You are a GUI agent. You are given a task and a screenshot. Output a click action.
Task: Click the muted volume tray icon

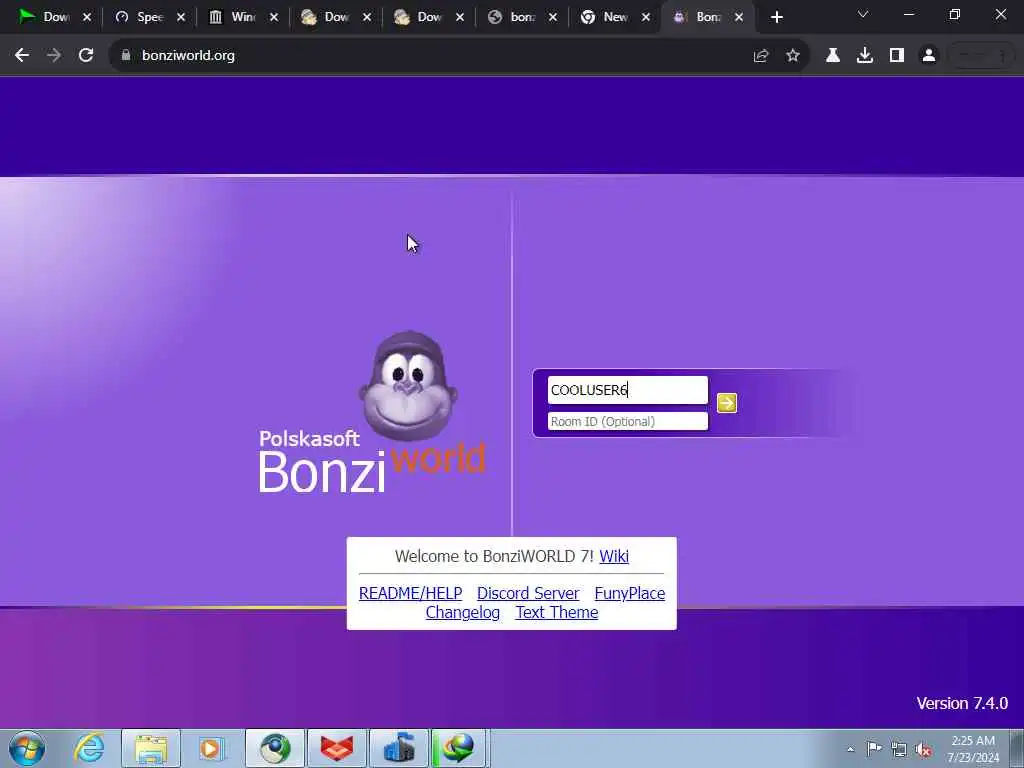923,750
